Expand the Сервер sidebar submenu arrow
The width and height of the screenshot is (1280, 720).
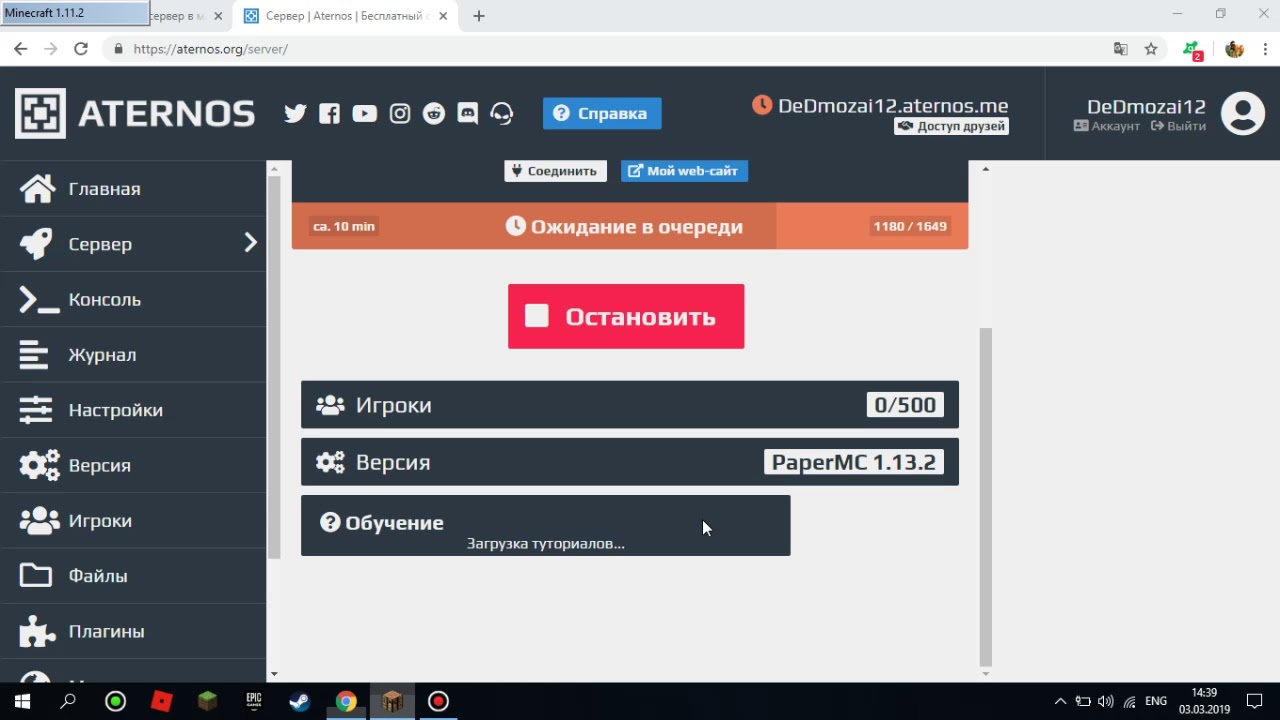coord(250,243)
